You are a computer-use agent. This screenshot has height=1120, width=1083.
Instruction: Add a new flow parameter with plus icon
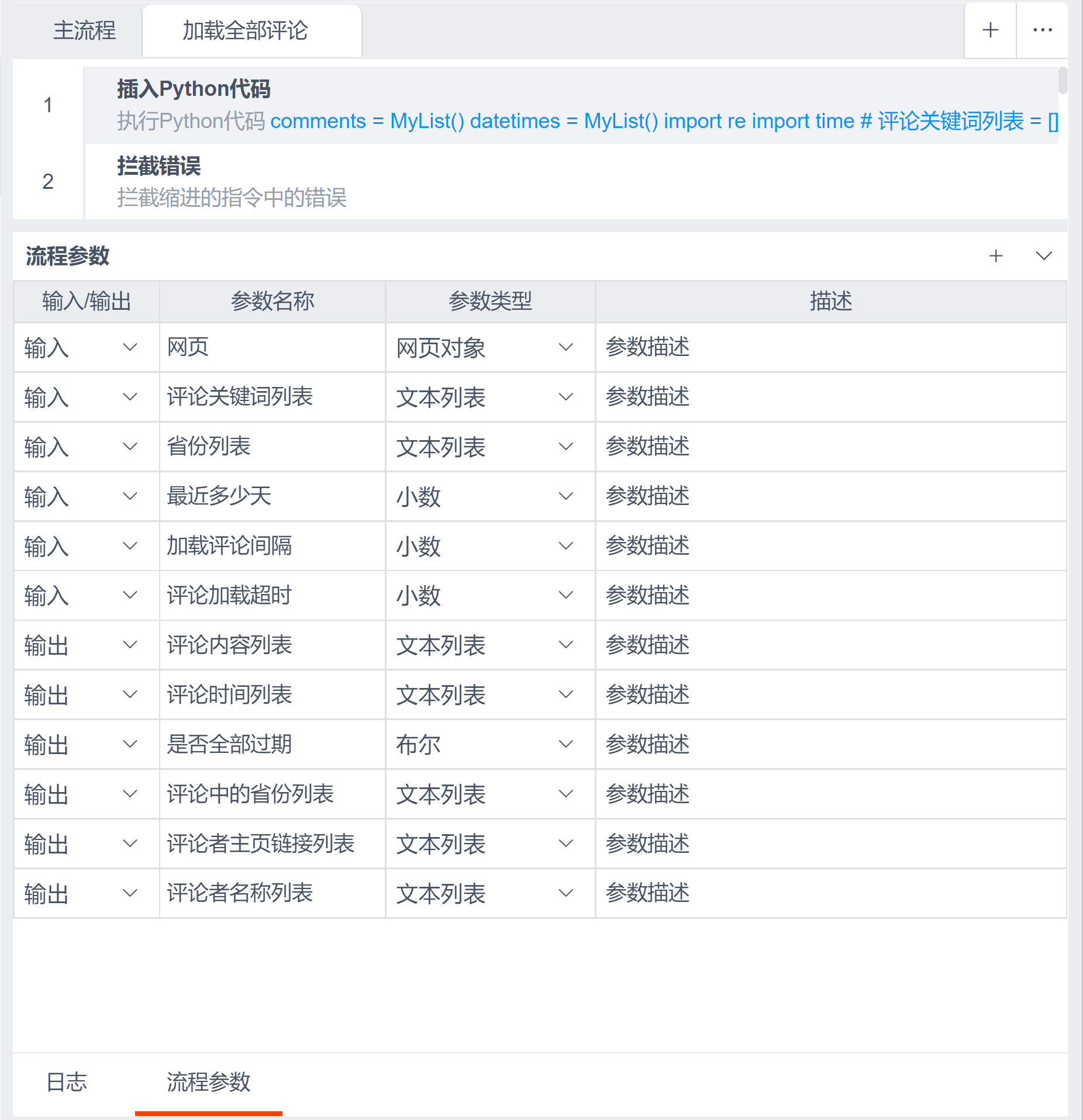(995, 255)
